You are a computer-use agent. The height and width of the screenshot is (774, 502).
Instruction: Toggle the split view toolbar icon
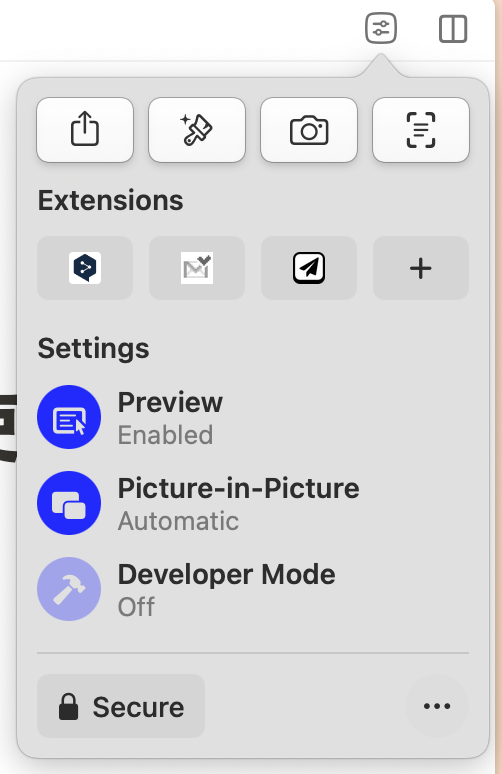[453, 29]
